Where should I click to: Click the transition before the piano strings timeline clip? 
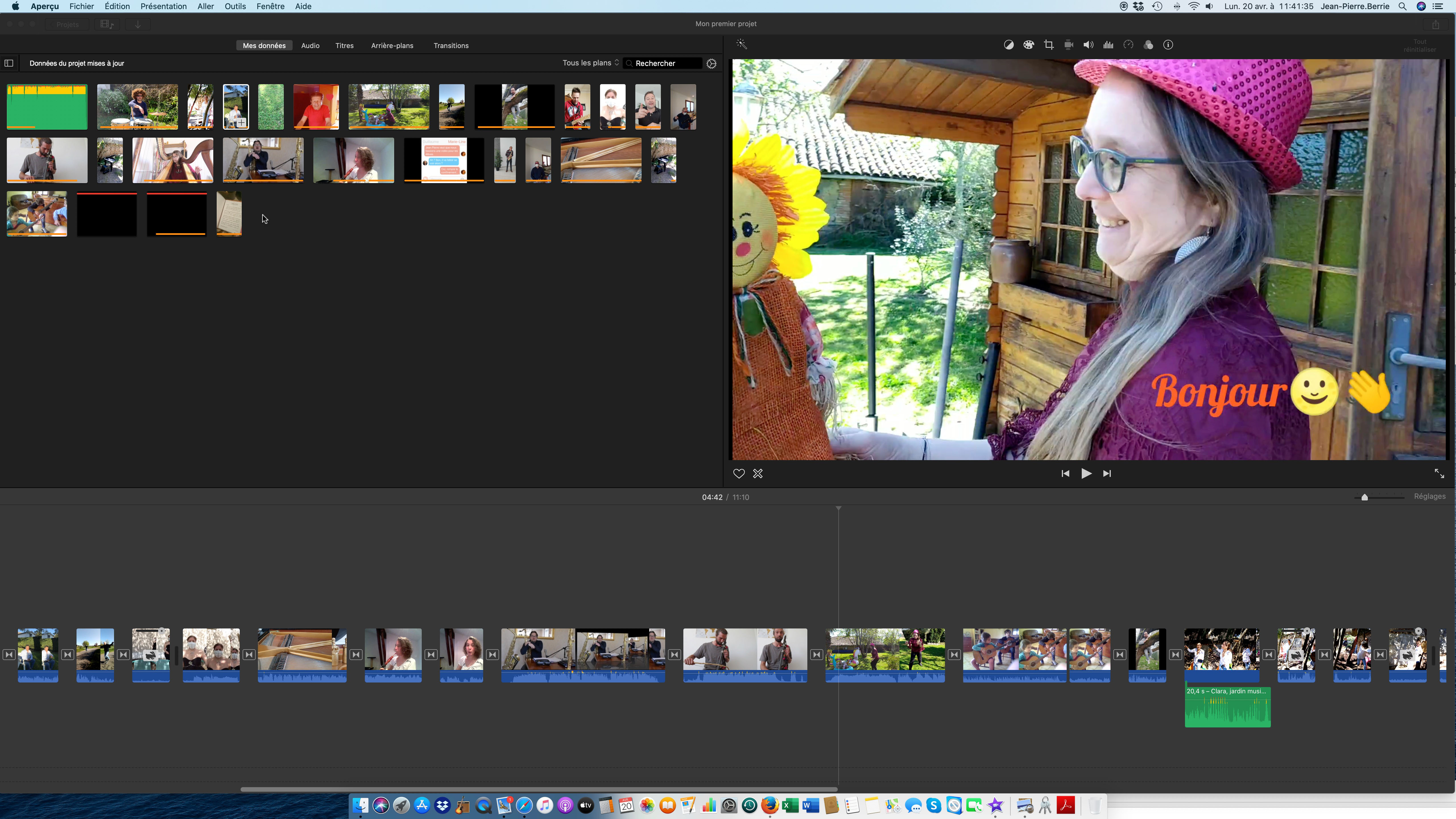[x=249, y=655]
